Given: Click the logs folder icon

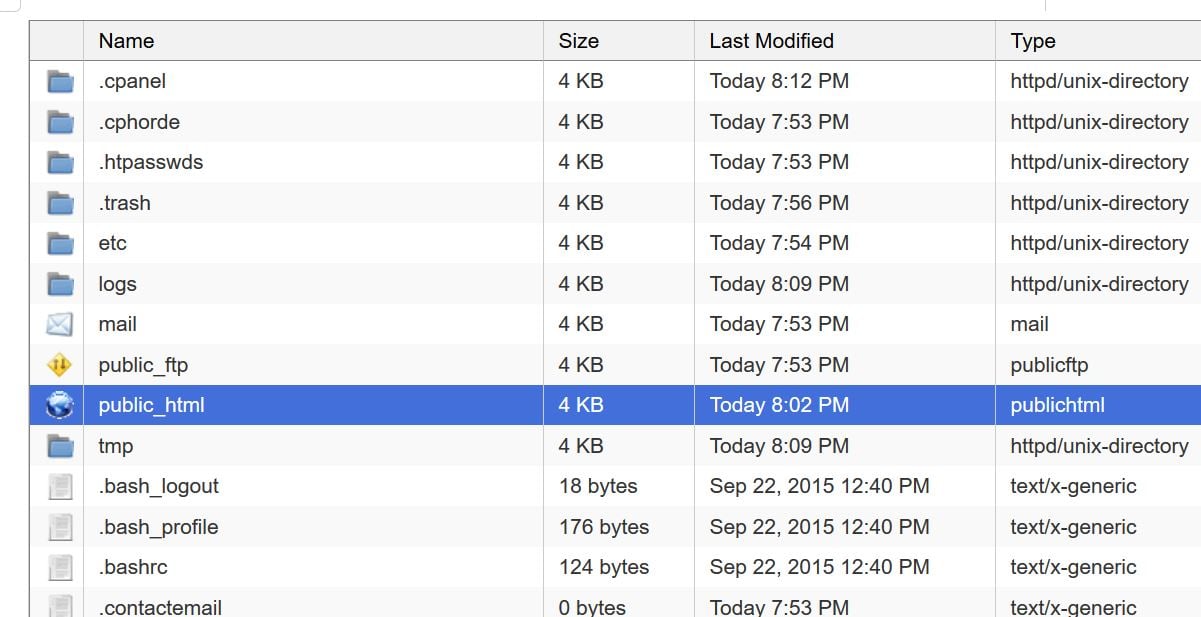Looking at the screenshot, I should point(58,284).
